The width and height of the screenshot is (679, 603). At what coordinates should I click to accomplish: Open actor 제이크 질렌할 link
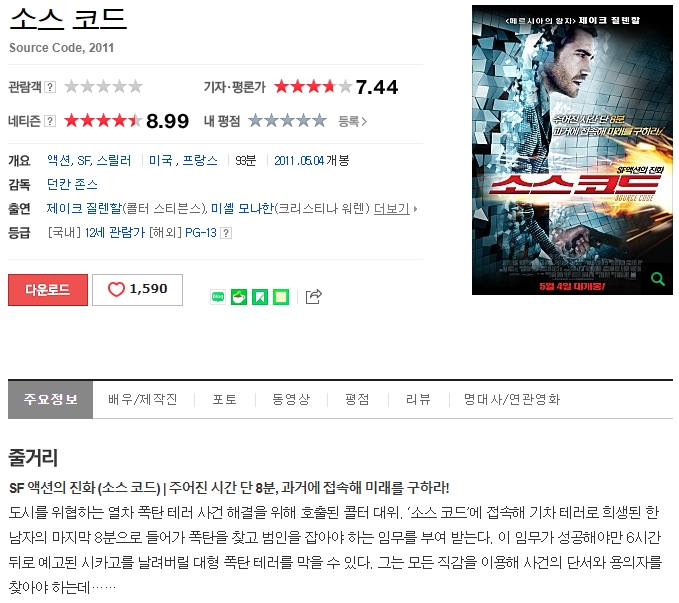pos(84,209)
